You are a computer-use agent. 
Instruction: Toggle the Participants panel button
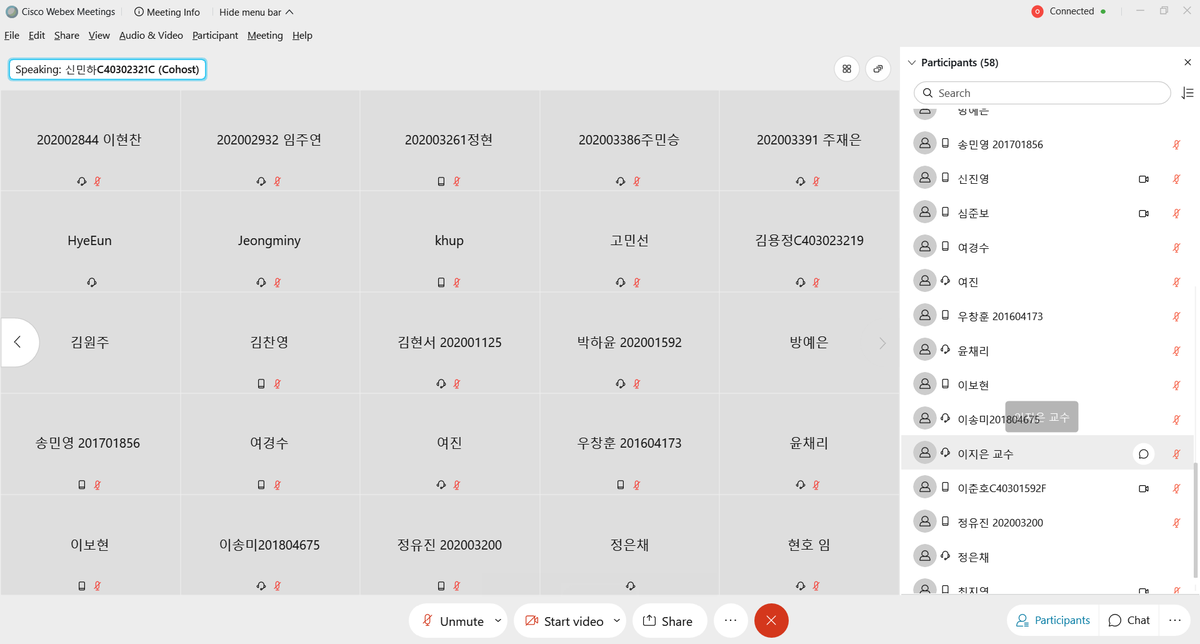coord(1053,620)
